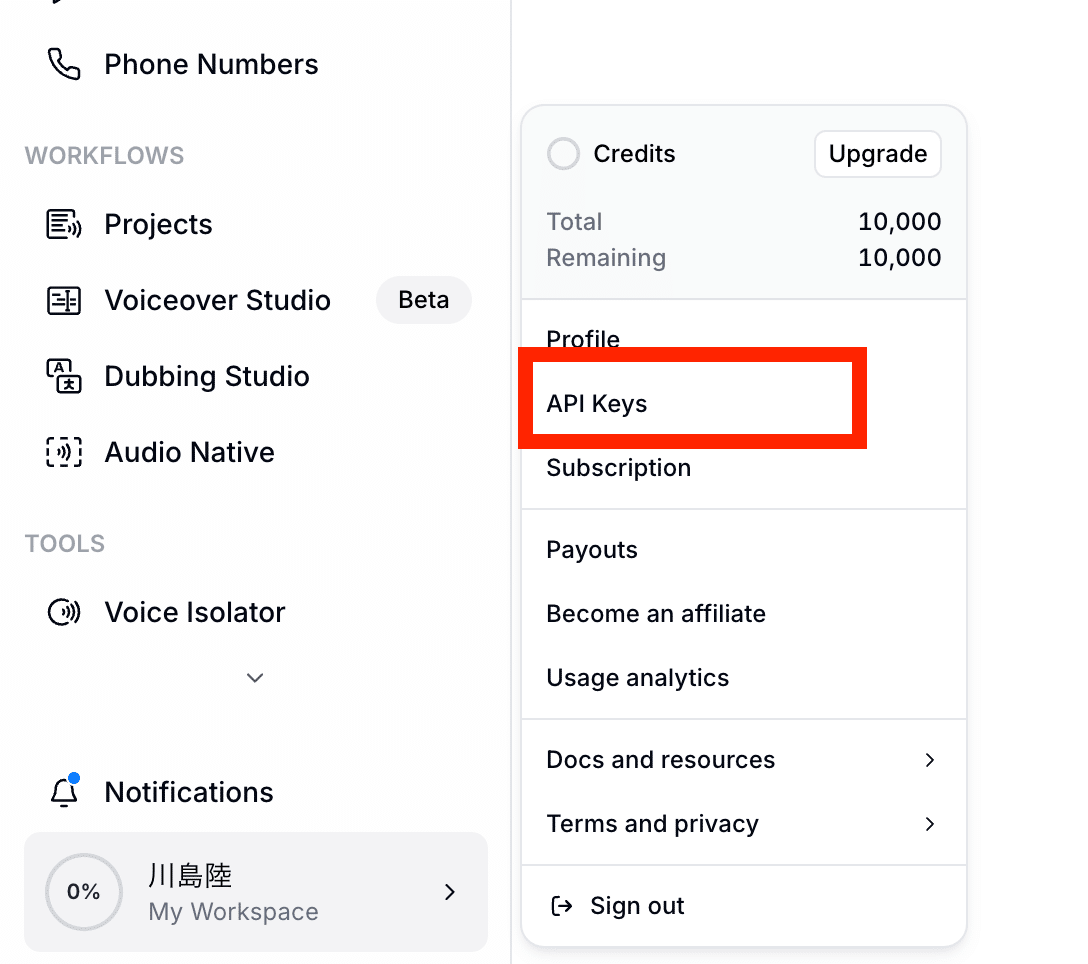Viewport: 1088px width, 964px height.
Task: Open the API Keys menu item
Action: tap(597, 404)
